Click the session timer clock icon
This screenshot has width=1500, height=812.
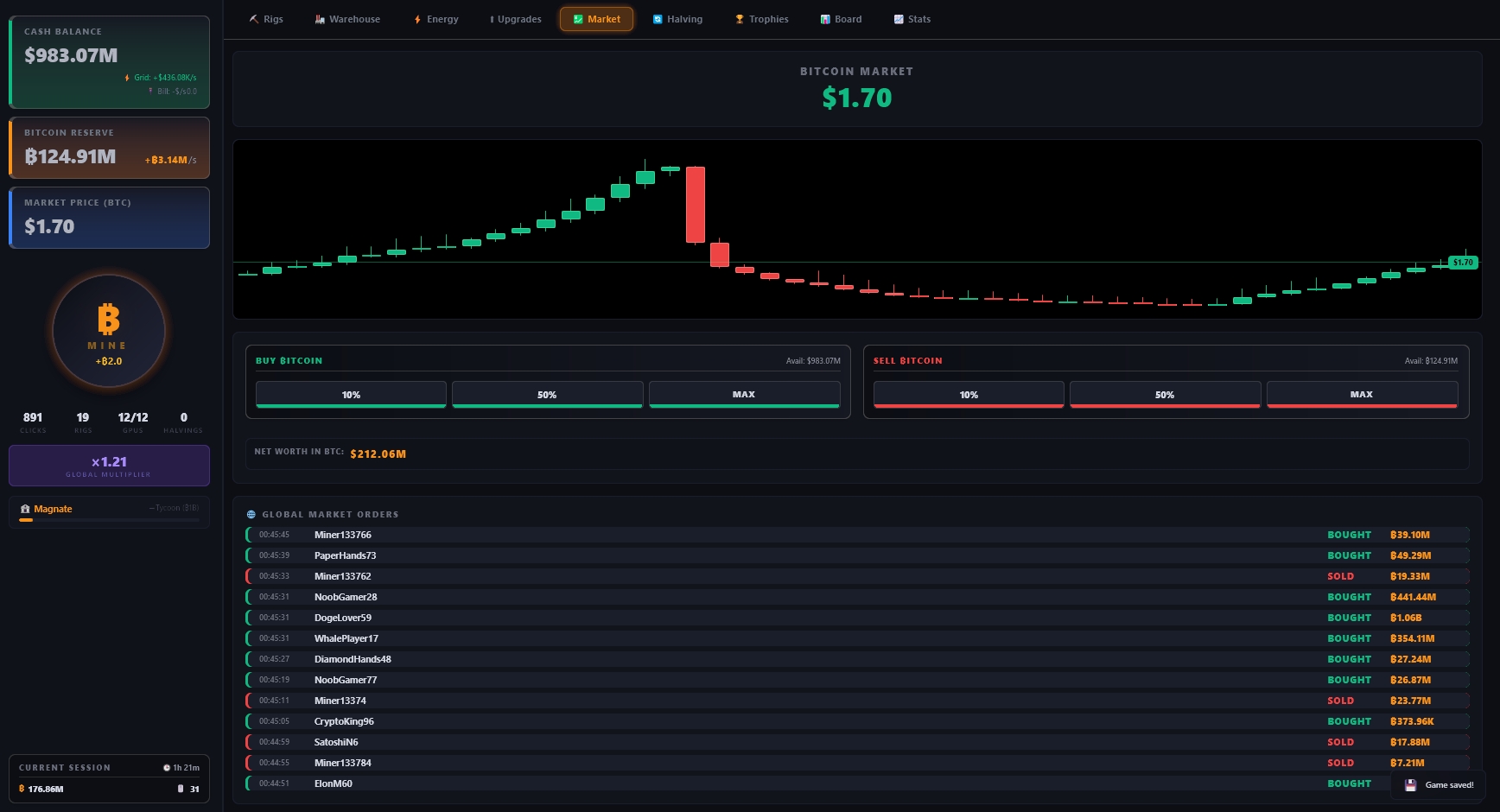click(167, 768)
